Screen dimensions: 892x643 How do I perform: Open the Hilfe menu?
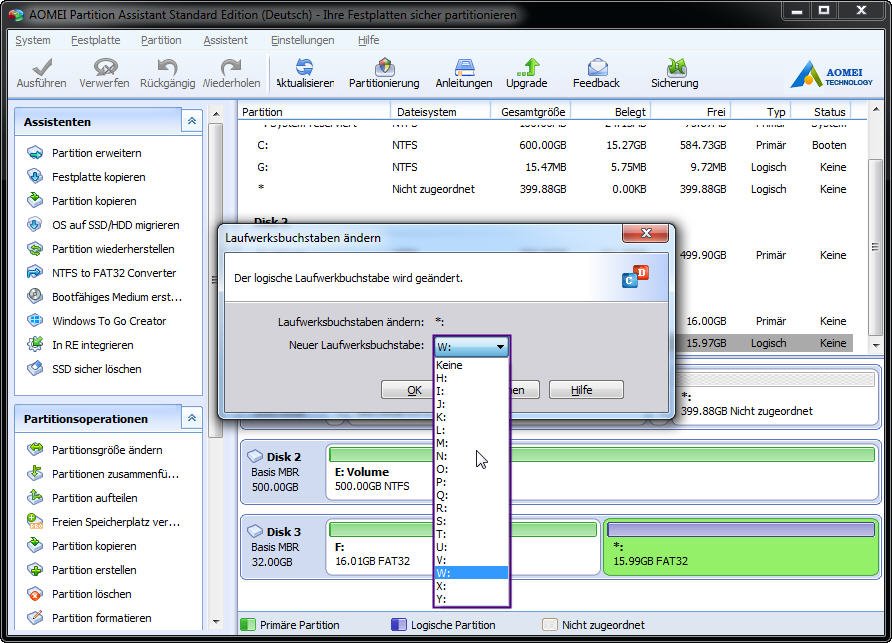click(x=368, y=40)
